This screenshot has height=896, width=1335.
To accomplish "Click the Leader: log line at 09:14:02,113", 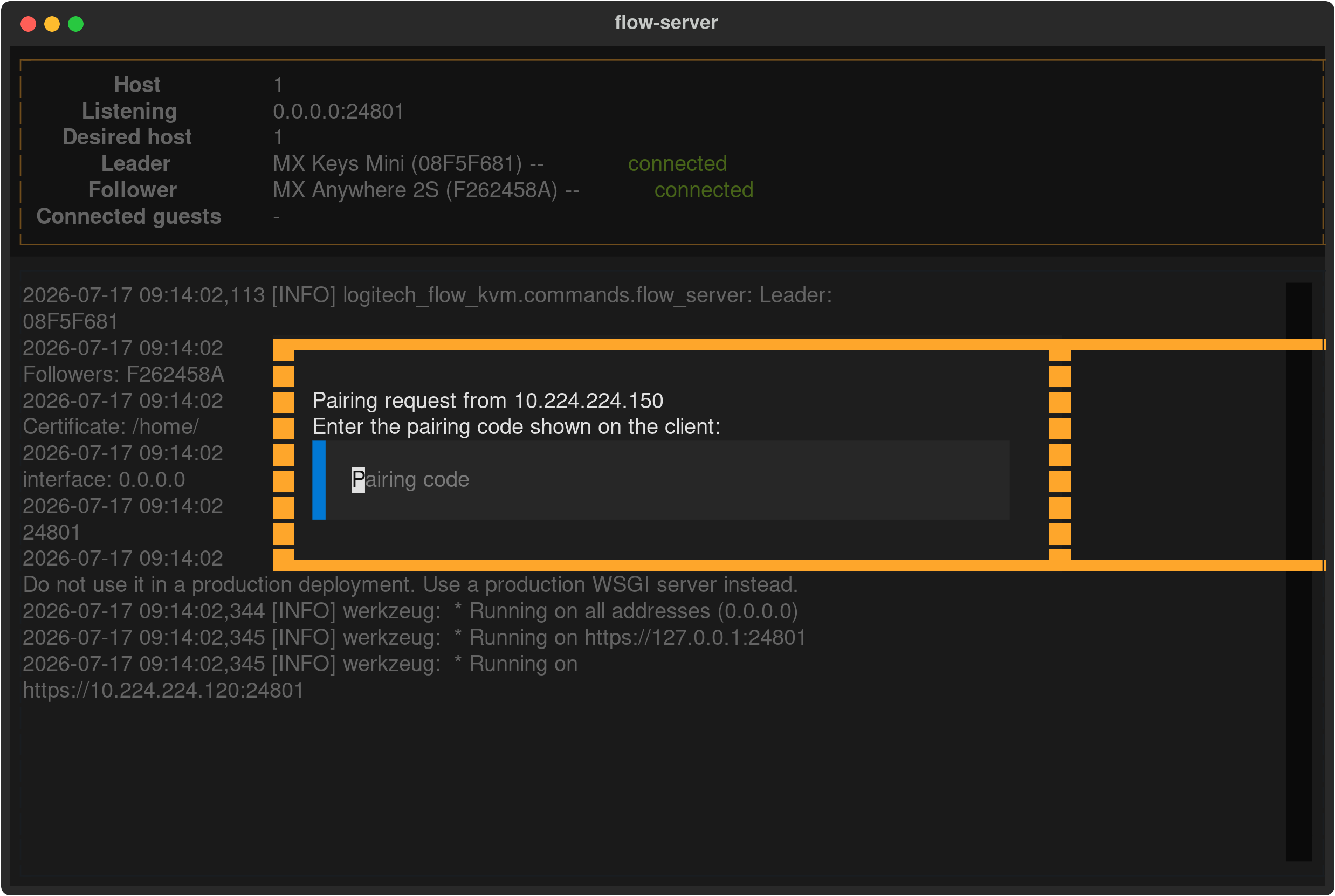I will [x=428, y=295].
